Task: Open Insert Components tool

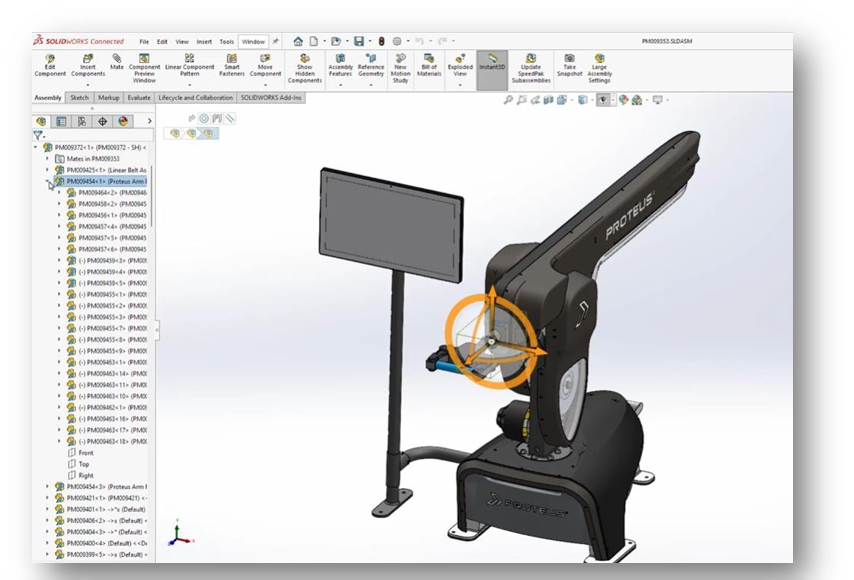Action: (x=88, y=65)
